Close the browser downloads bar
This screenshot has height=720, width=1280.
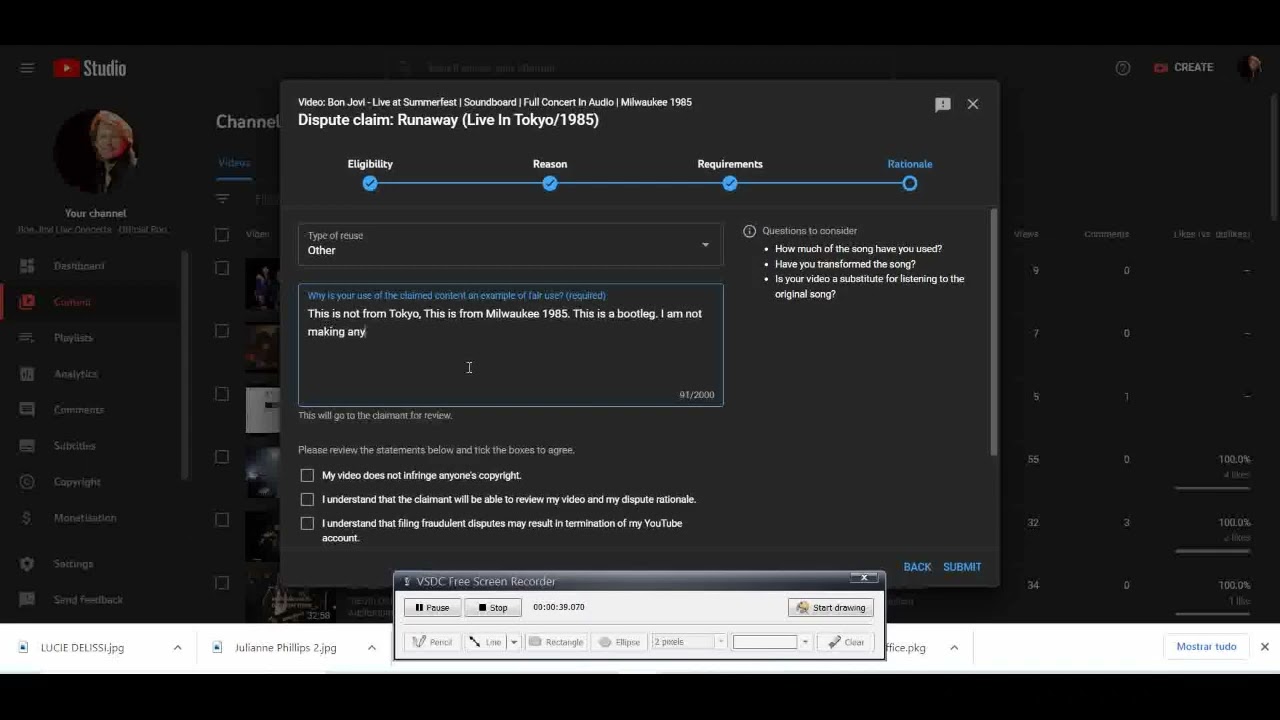point(1264,647)
